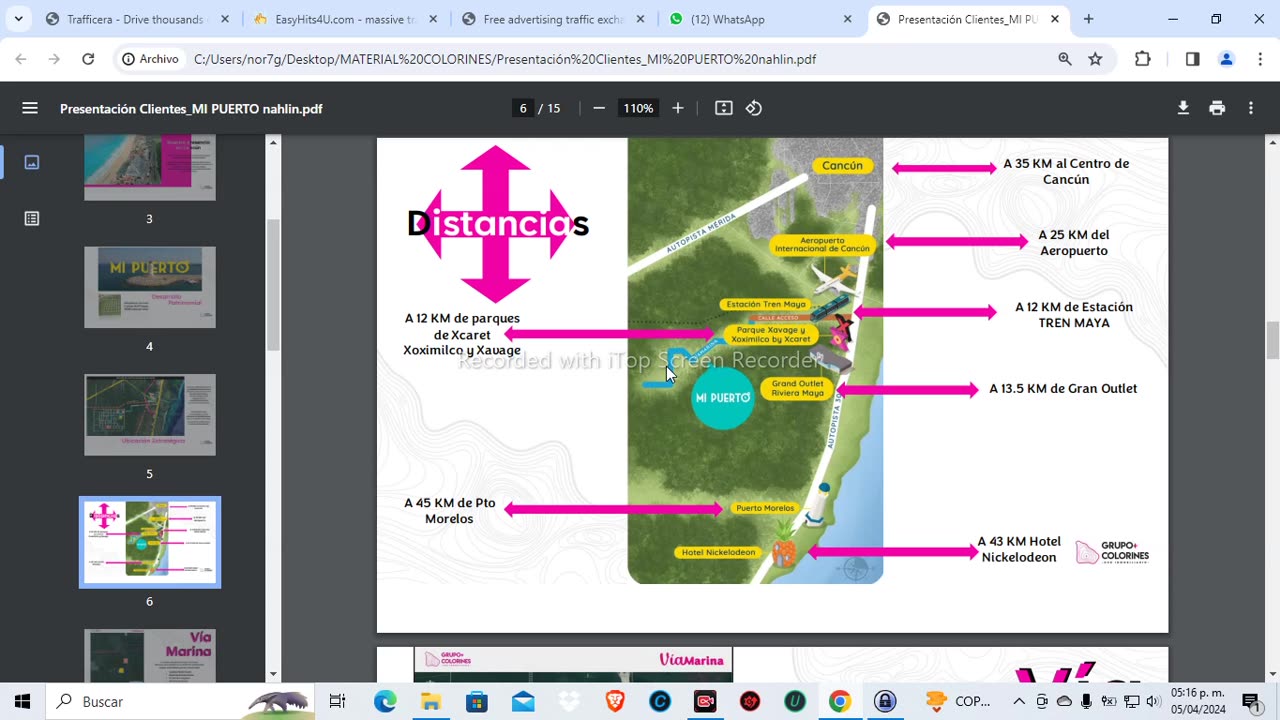Open the Windows Start menu
The image size is (1280, 720).
click(22, 701)
